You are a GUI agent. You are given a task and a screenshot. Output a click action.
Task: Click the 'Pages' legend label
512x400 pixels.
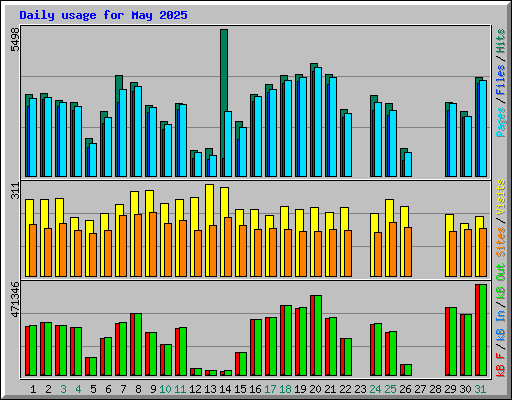coord(500,122)
